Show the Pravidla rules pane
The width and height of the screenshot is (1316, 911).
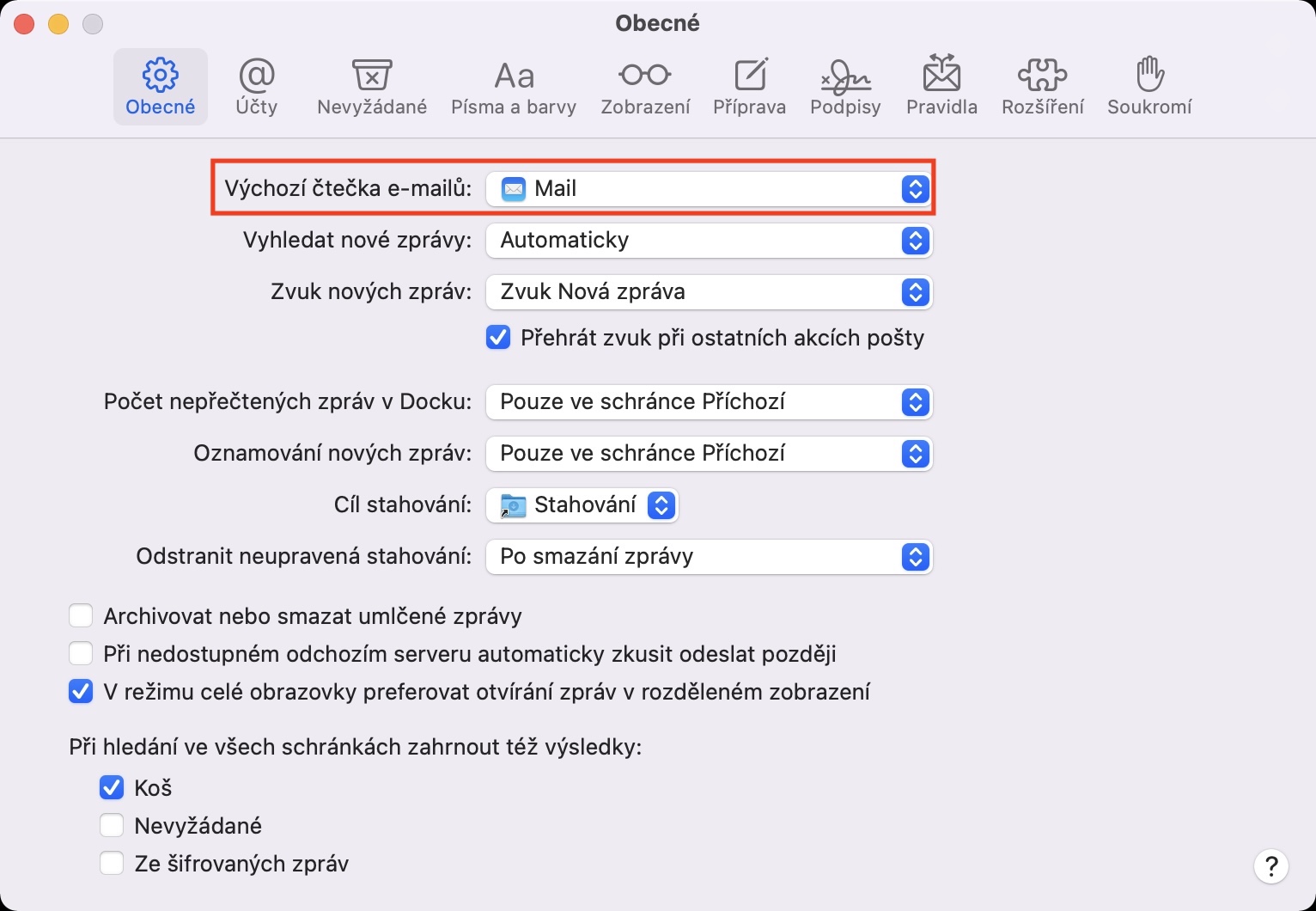point(941,87)
